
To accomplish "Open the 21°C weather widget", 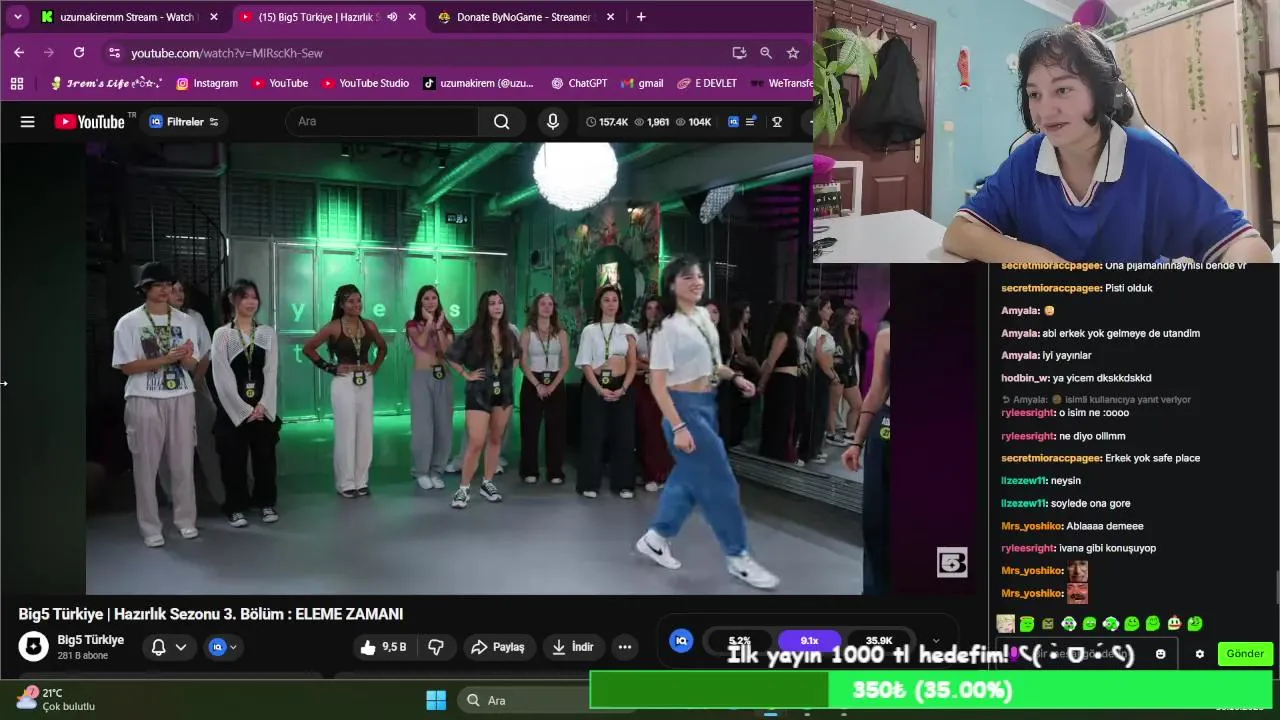I will (56, 699).
